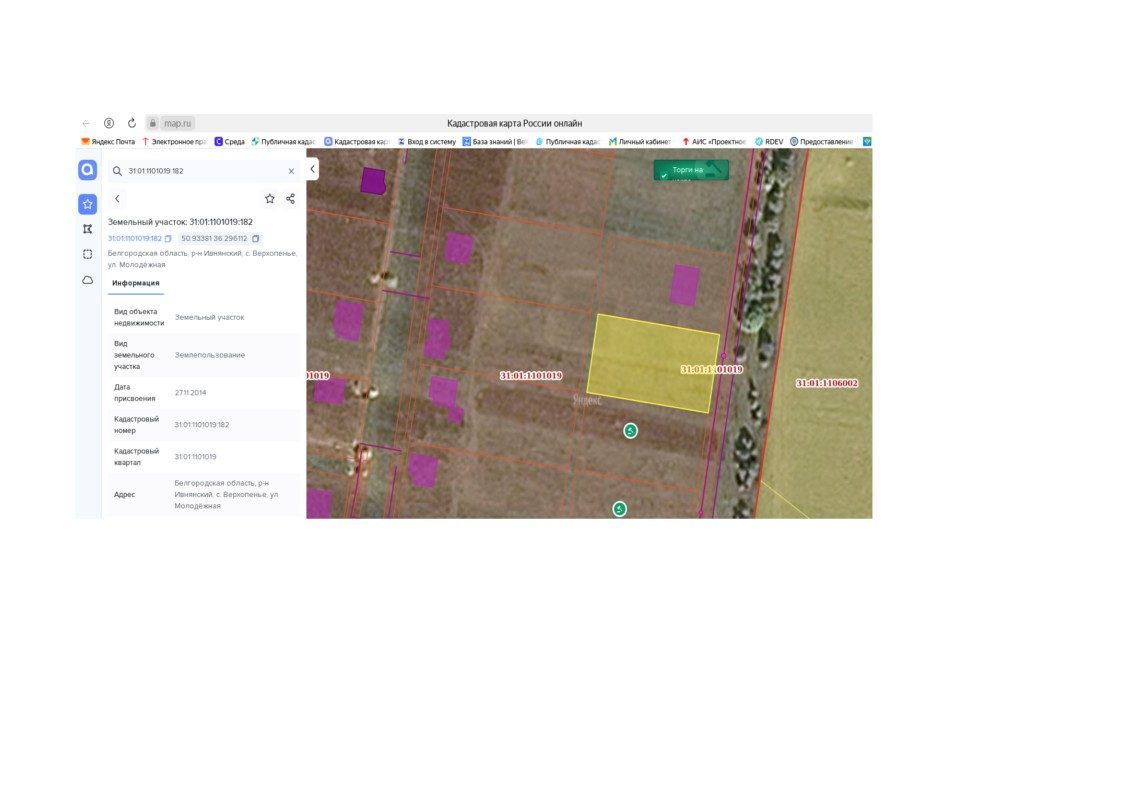Open the Личный кабинет bookmark
Screen dimensions: 1123x794
[x=640, y=142]
